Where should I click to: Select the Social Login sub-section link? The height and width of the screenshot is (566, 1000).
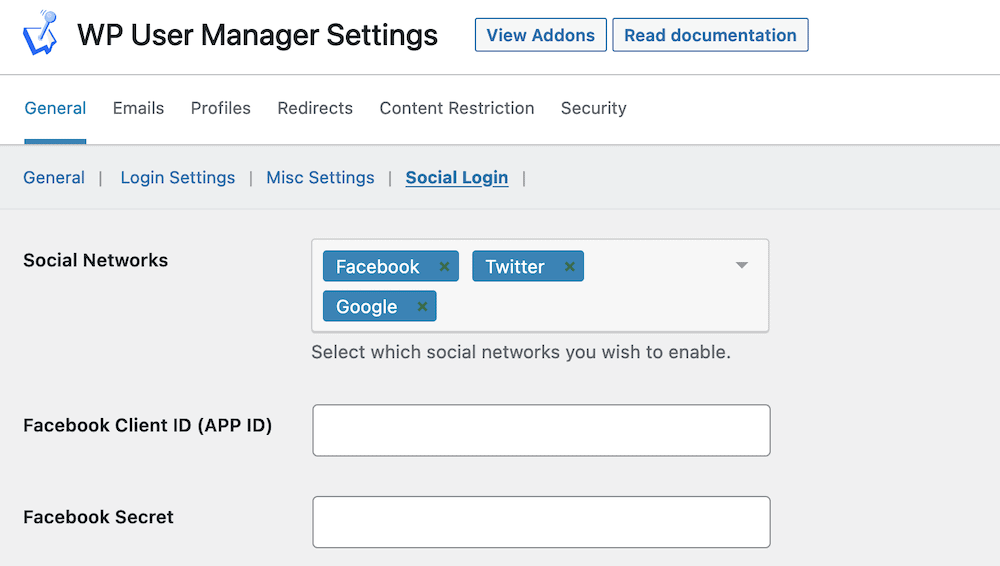point(457,177)
